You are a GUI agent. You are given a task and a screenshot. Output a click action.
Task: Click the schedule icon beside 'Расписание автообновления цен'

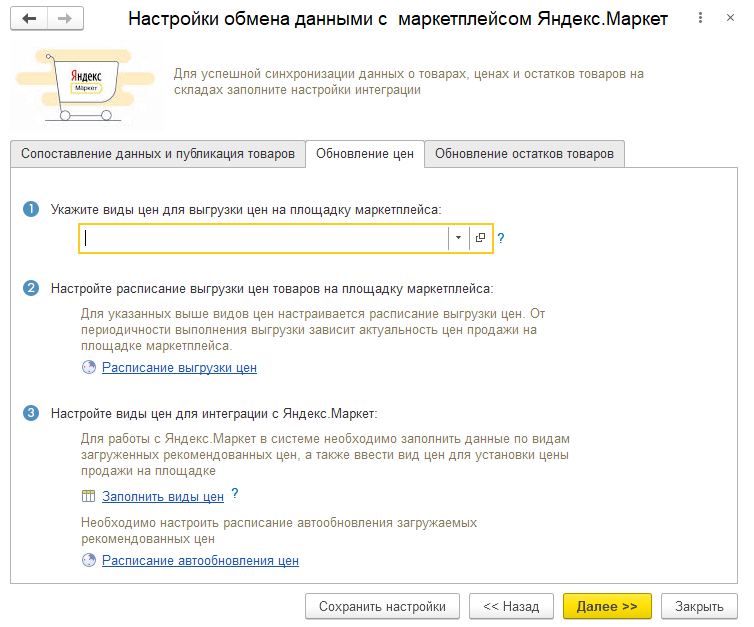[x=89, y=560]
